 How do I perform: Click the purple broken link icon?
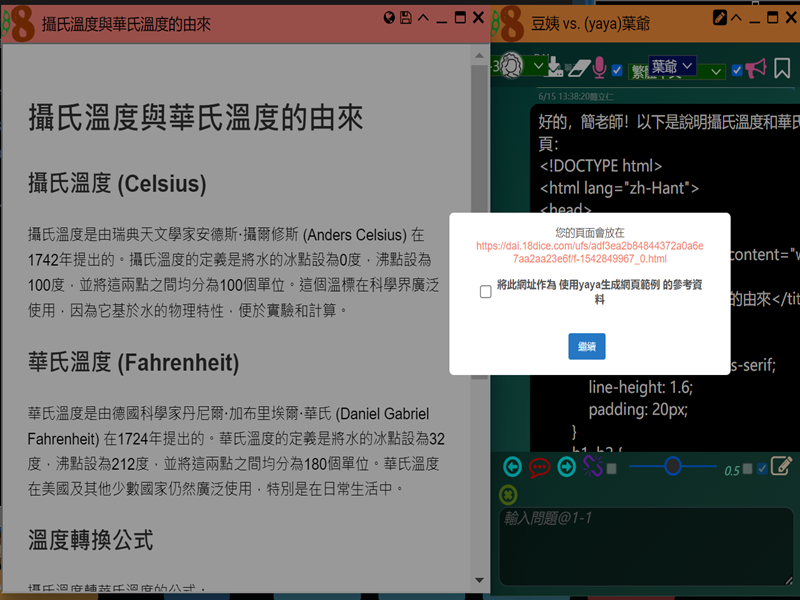pos(593,467)
